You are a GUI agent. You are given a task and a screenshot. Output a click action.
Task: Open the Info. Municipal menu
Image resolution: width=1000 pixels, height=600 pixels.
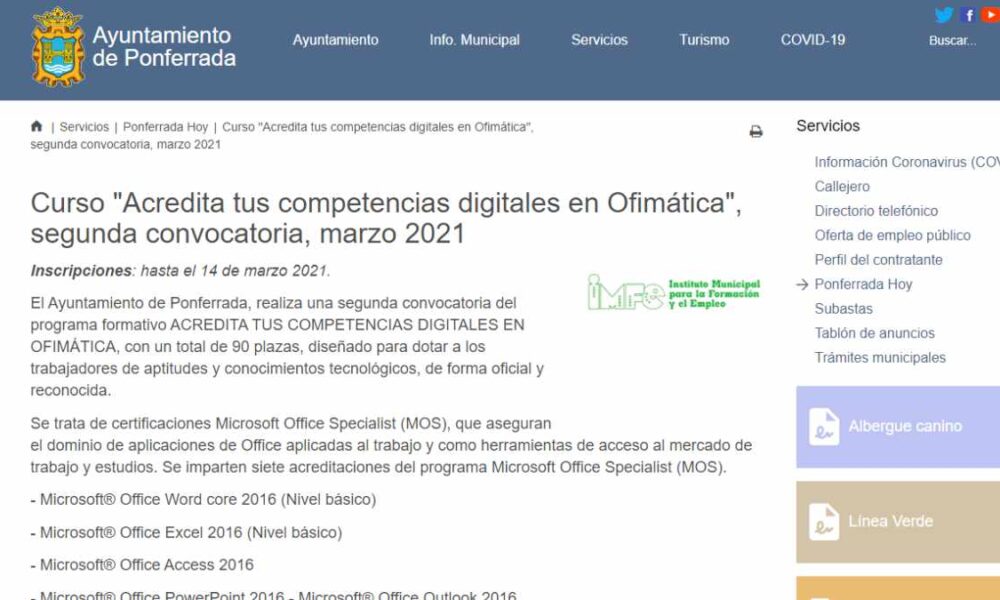point(474,40)
